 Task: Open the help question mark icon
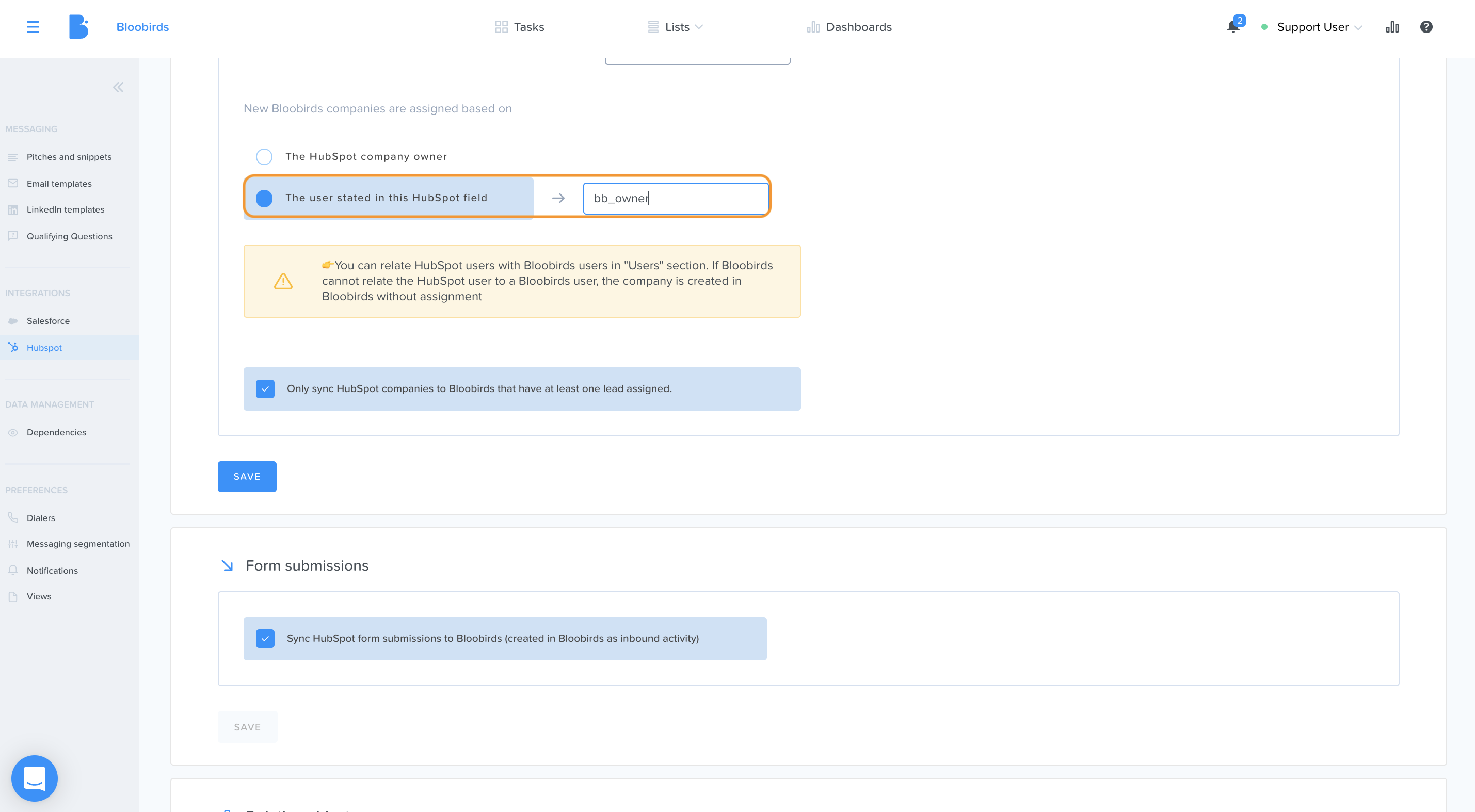pos(1426,27)
